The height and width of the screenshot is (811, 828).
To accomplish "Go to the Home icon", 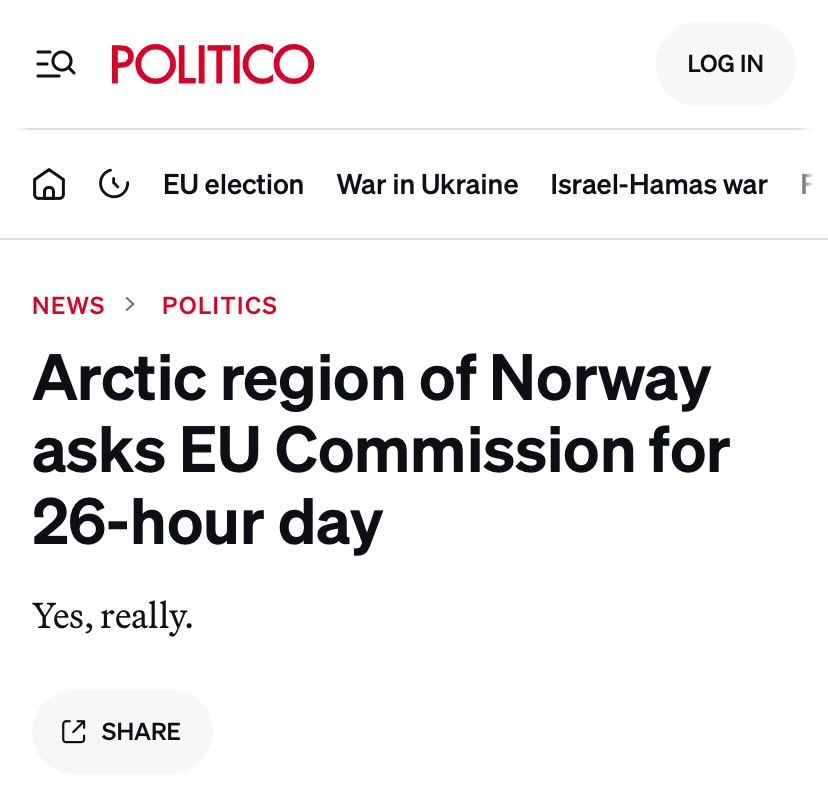I will pos(49,185).
